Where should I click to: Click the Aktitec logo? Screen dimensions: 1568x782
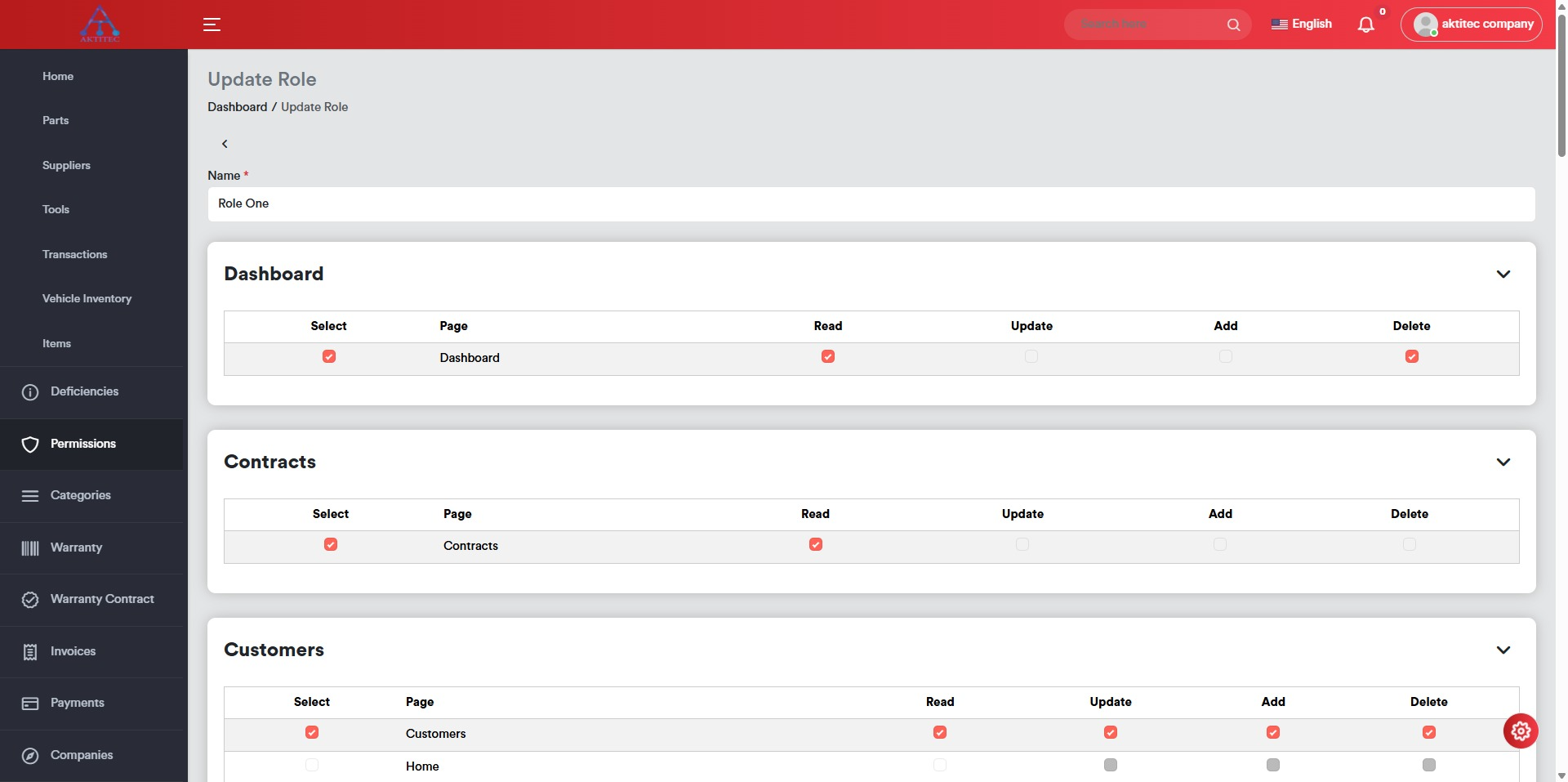(100, 25)
